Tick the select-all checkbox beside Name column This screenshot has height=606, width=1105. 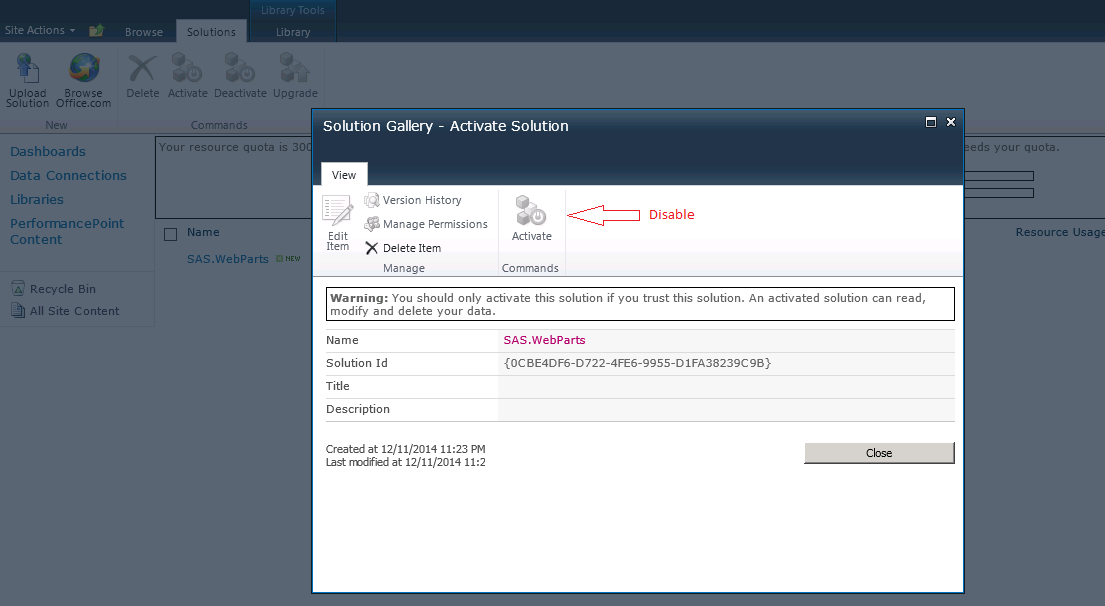click(x=171, y=234)
